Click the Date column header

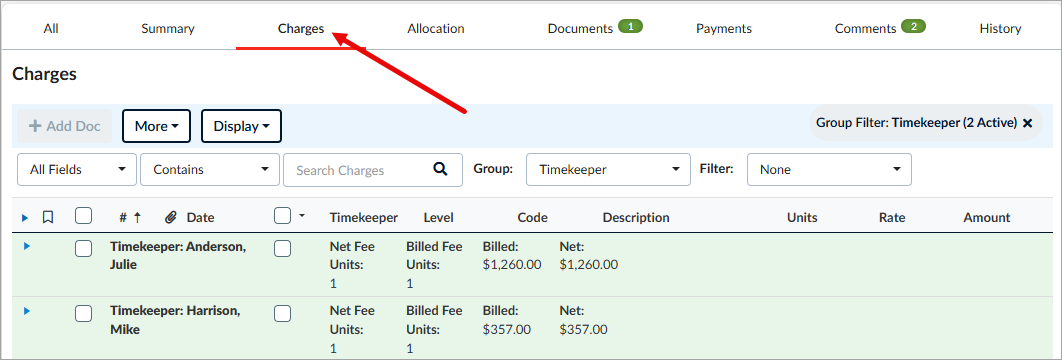[x=200, y=217]
